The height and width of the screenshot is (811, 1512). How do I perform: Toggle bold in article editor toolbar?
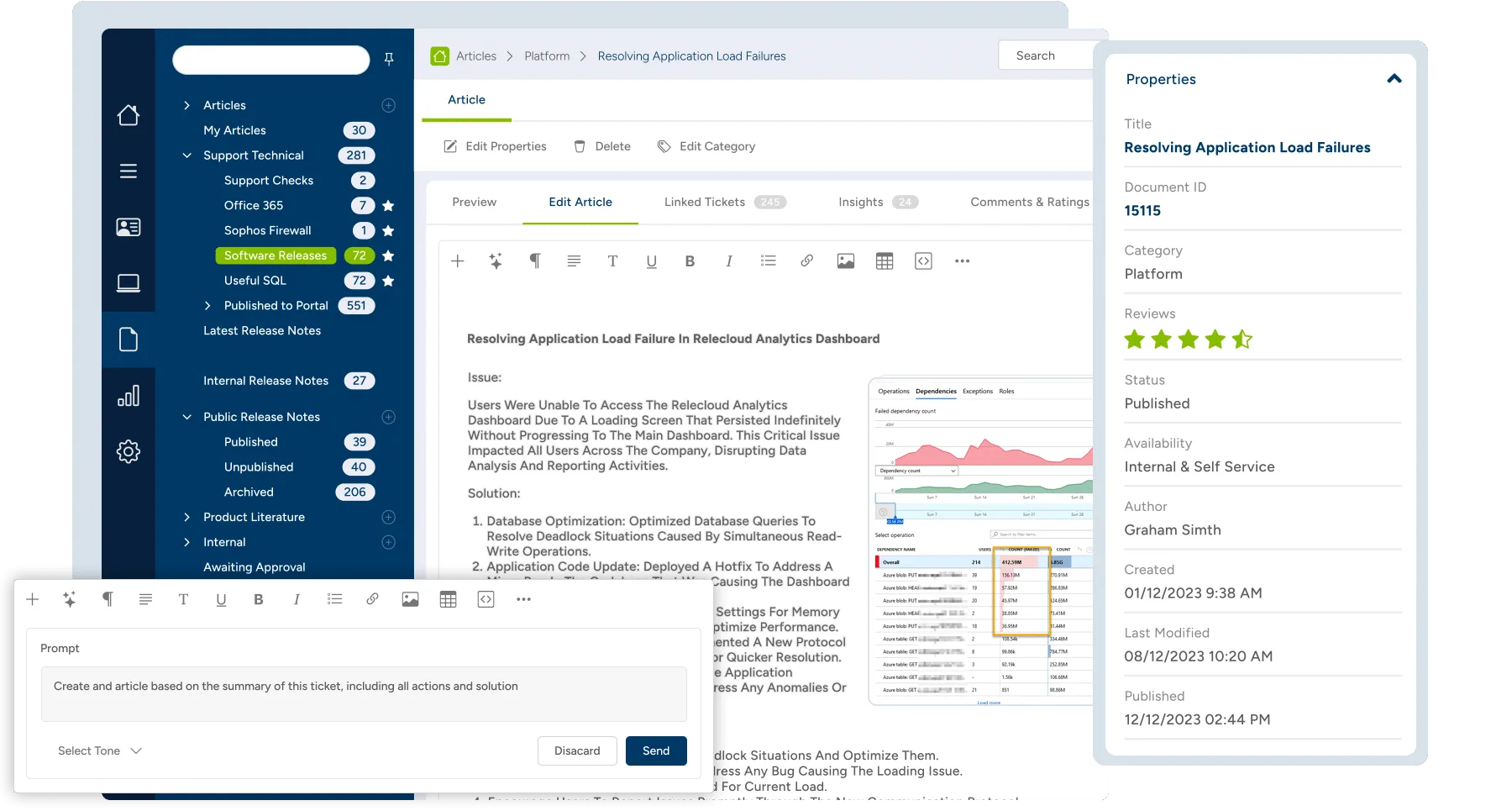pos(690,261)
